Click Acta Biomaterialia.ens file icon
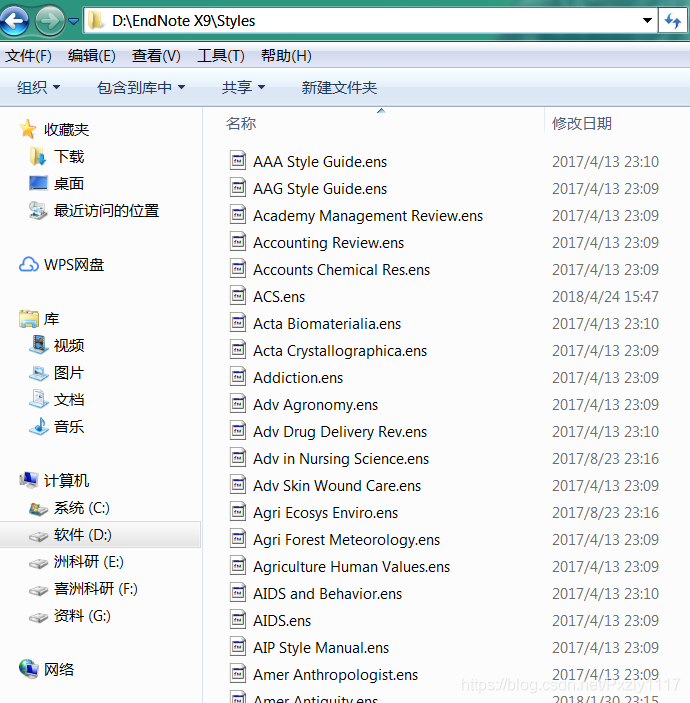This screenshot has width=690, height=703. pyautogui.click(x=238, y=322)
